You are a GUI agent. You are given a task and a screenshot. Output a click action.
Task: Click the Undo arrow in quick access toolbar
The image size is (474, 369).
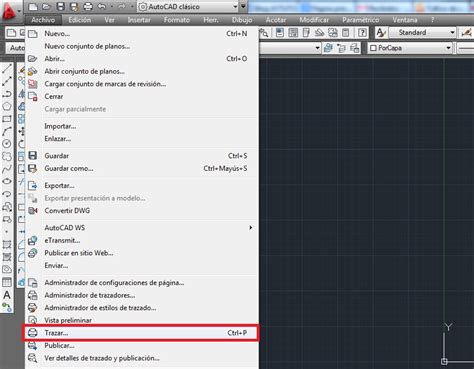(x=102, y=7)
